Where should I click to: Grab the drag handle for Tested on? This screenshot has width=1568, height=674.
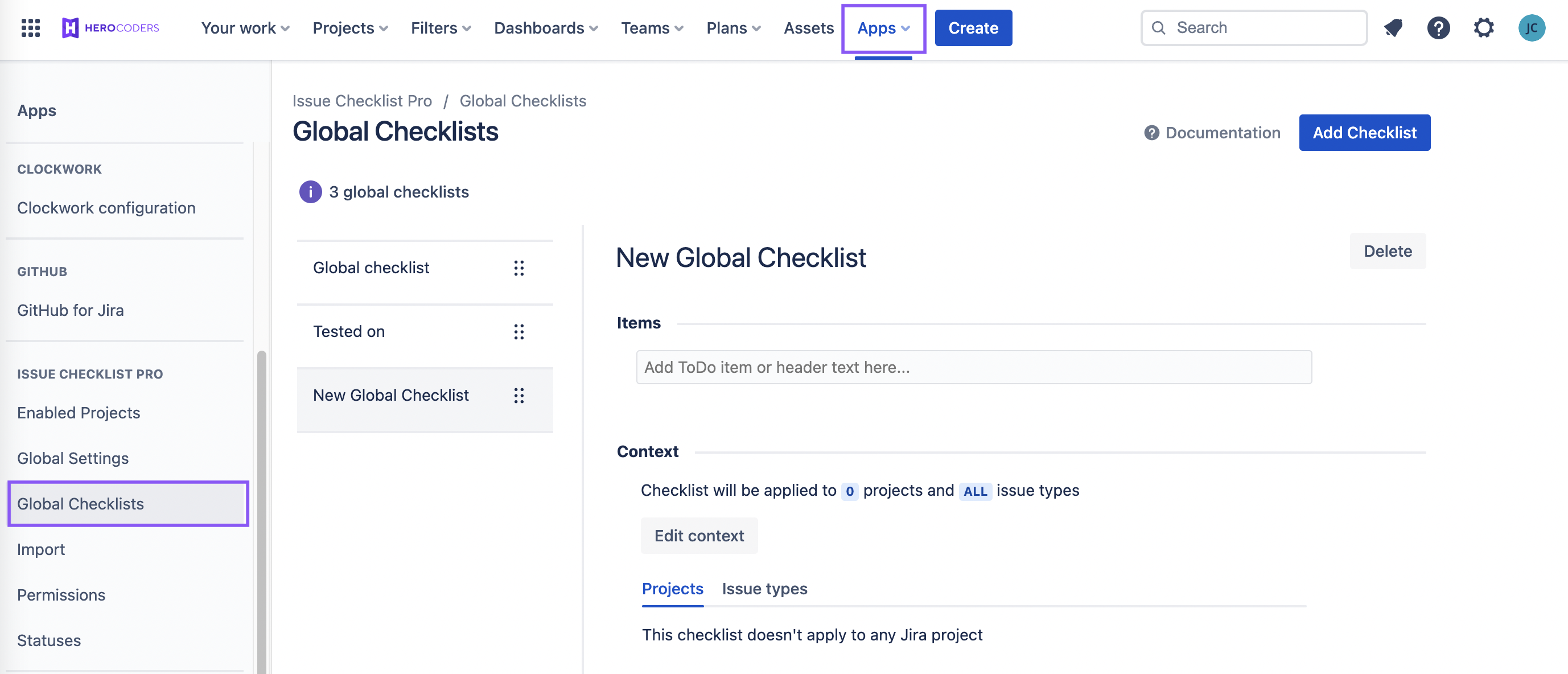coord(518,332)
